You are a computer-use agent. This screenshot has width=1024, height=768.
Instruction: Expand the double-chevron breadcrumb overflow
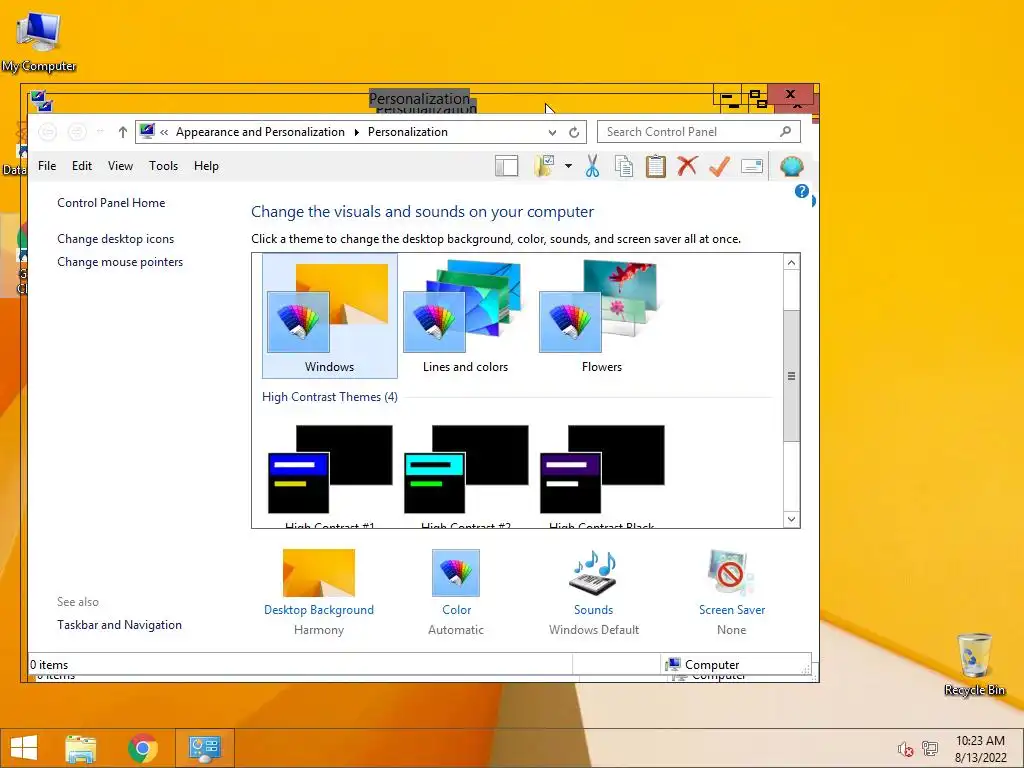click(164, 132)
